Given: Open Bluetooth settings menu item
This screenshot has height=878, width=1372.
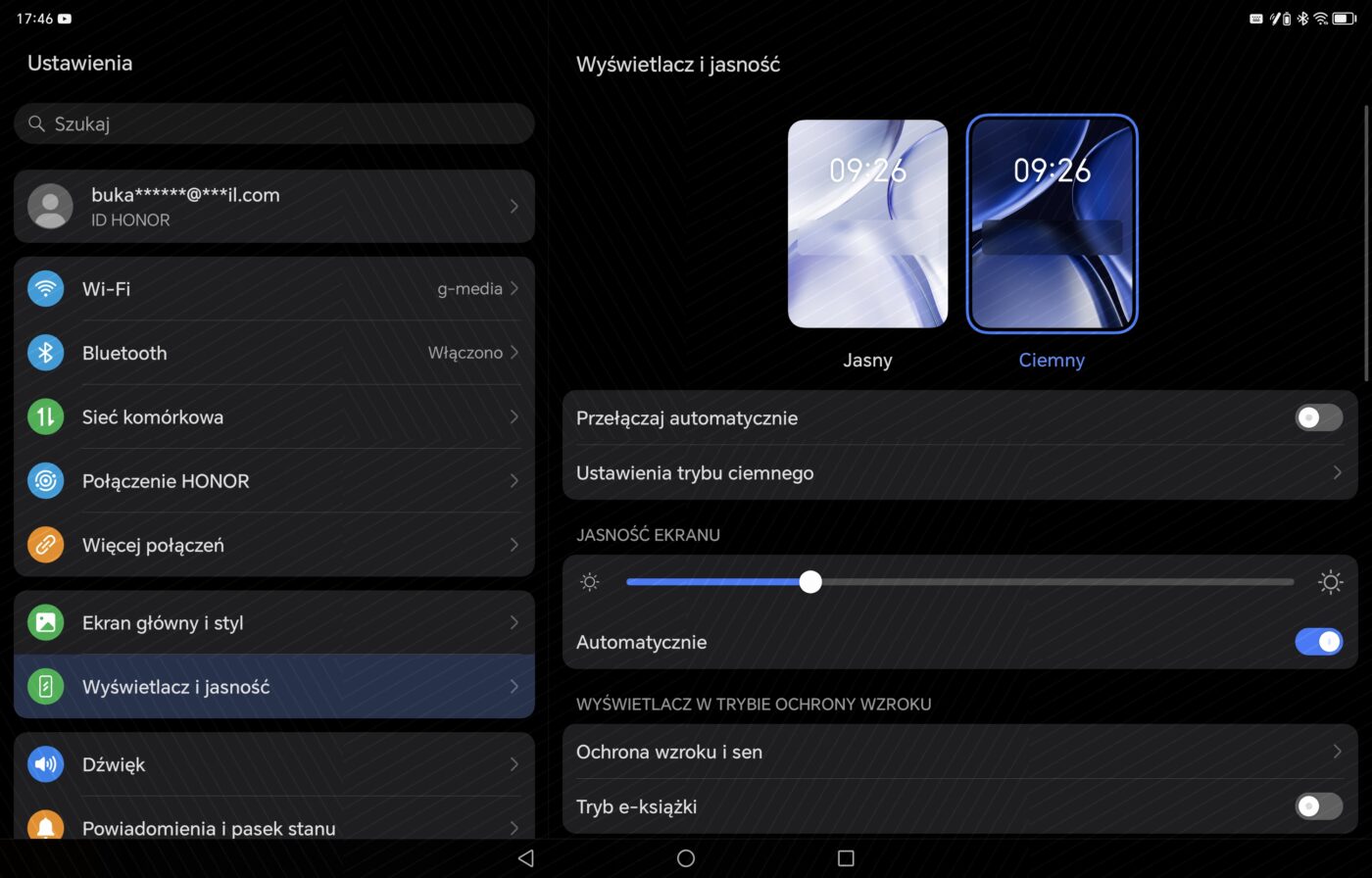Looking at the screenshot, I should tap(274, 353).
